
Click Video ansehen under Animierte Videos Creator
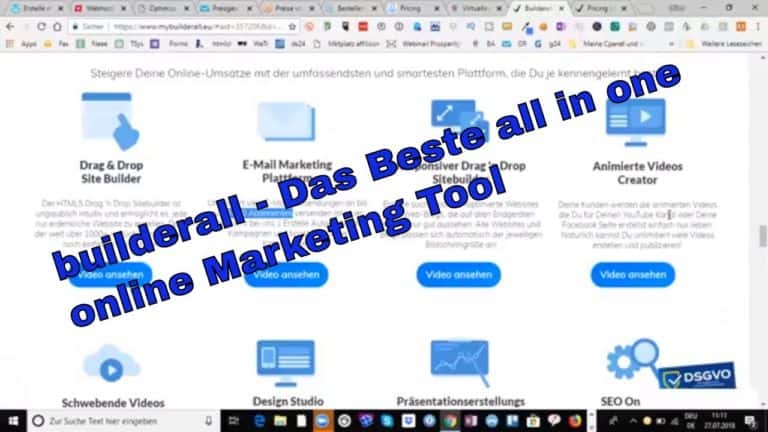click(633, 275)
